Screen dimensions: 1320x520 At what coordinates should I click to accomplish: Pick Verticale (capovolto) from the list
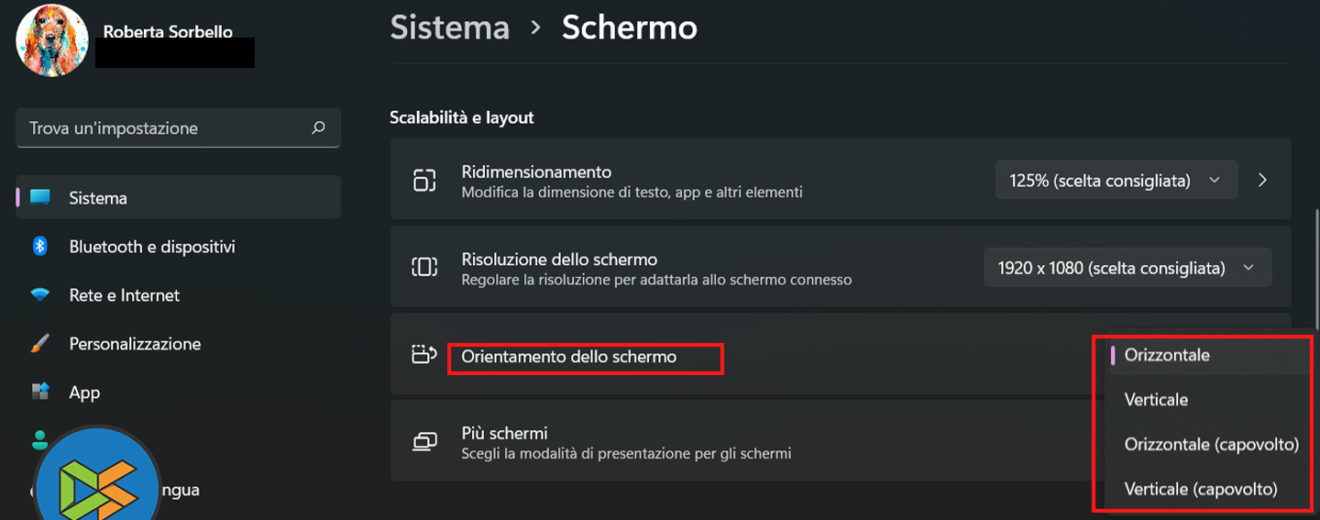tap(1200, 489)
